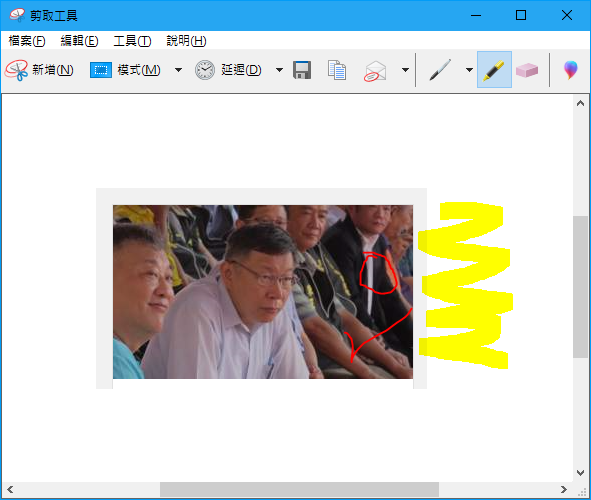Expand the Mode dropdown arrow
Image resolution: width=591 pixels, height=500 pixels.
click(179, 70)
